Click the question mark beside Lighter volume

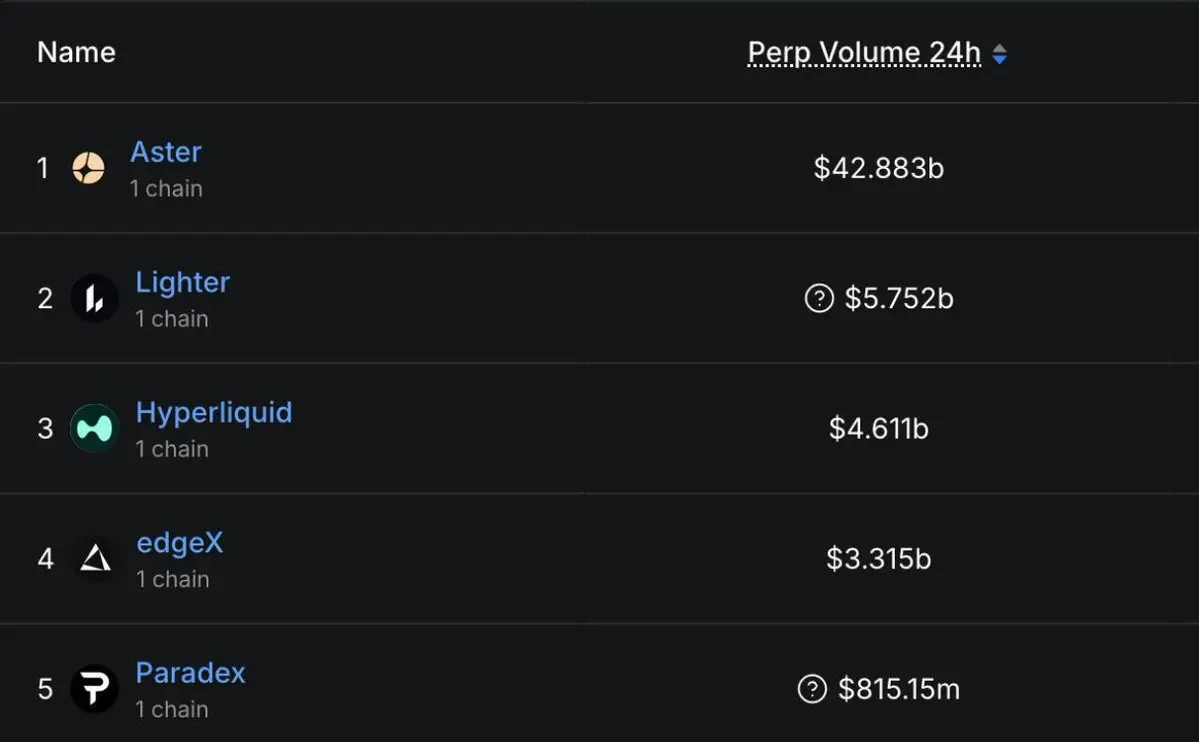pyautogui.click(x=819, y=298)
